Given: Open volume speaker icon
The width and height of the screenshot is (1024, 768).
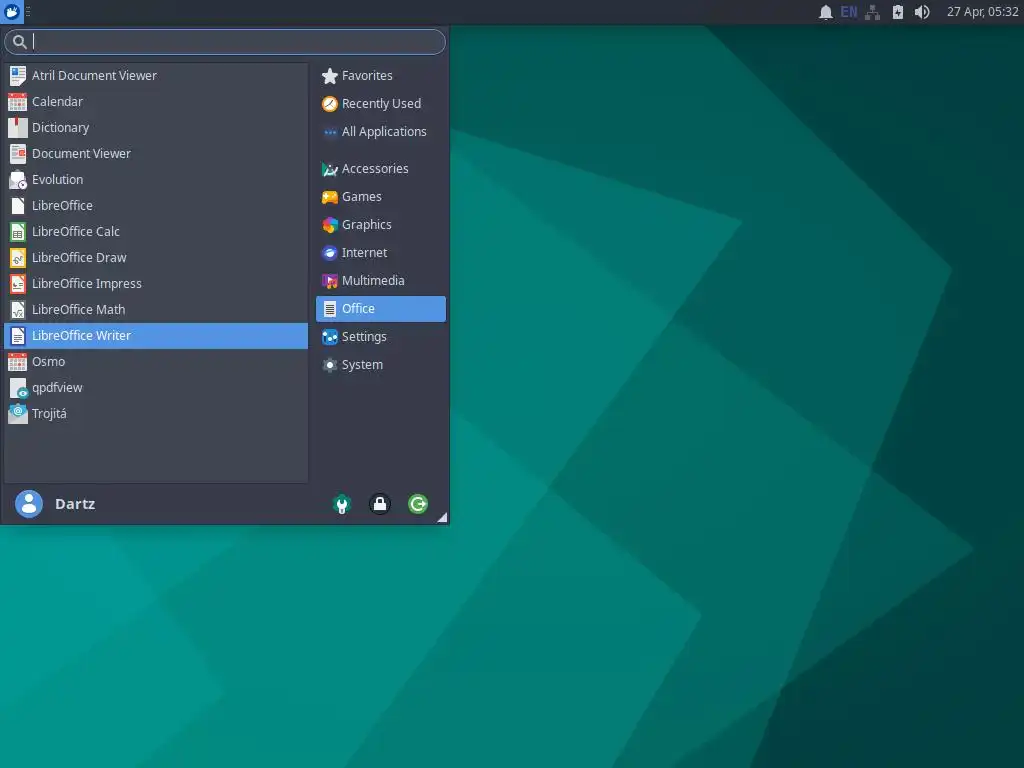Looking at the screenshot, I should (921, 12).
